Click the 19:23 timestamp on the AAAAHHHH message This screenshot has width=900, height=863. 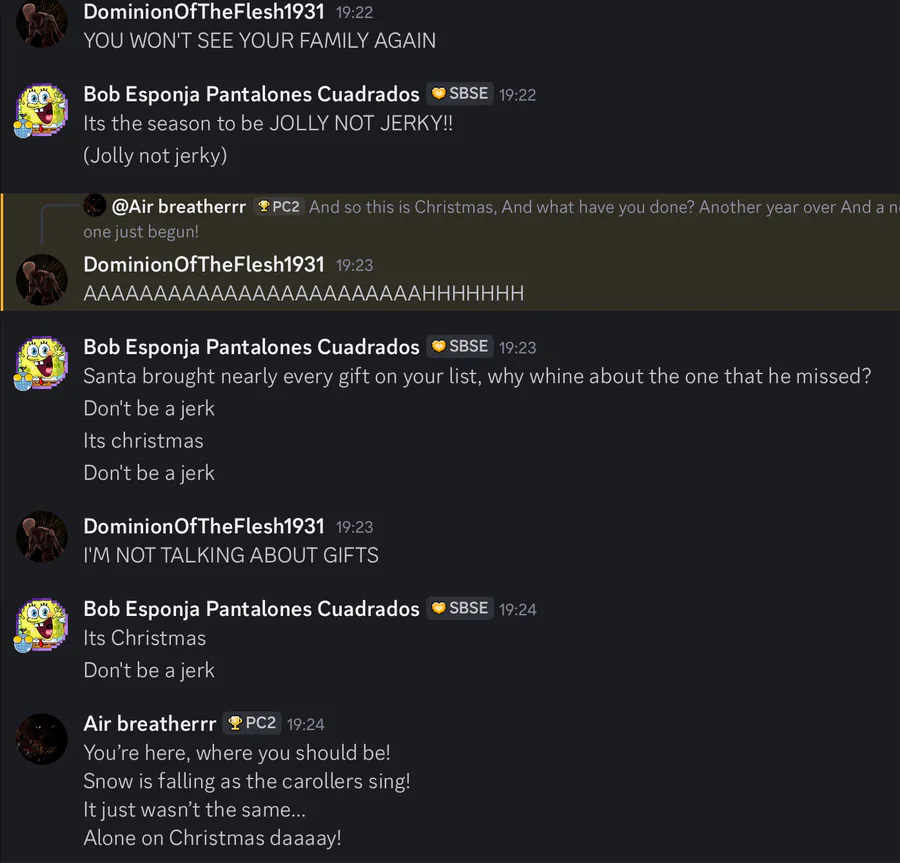coord(354,265)
